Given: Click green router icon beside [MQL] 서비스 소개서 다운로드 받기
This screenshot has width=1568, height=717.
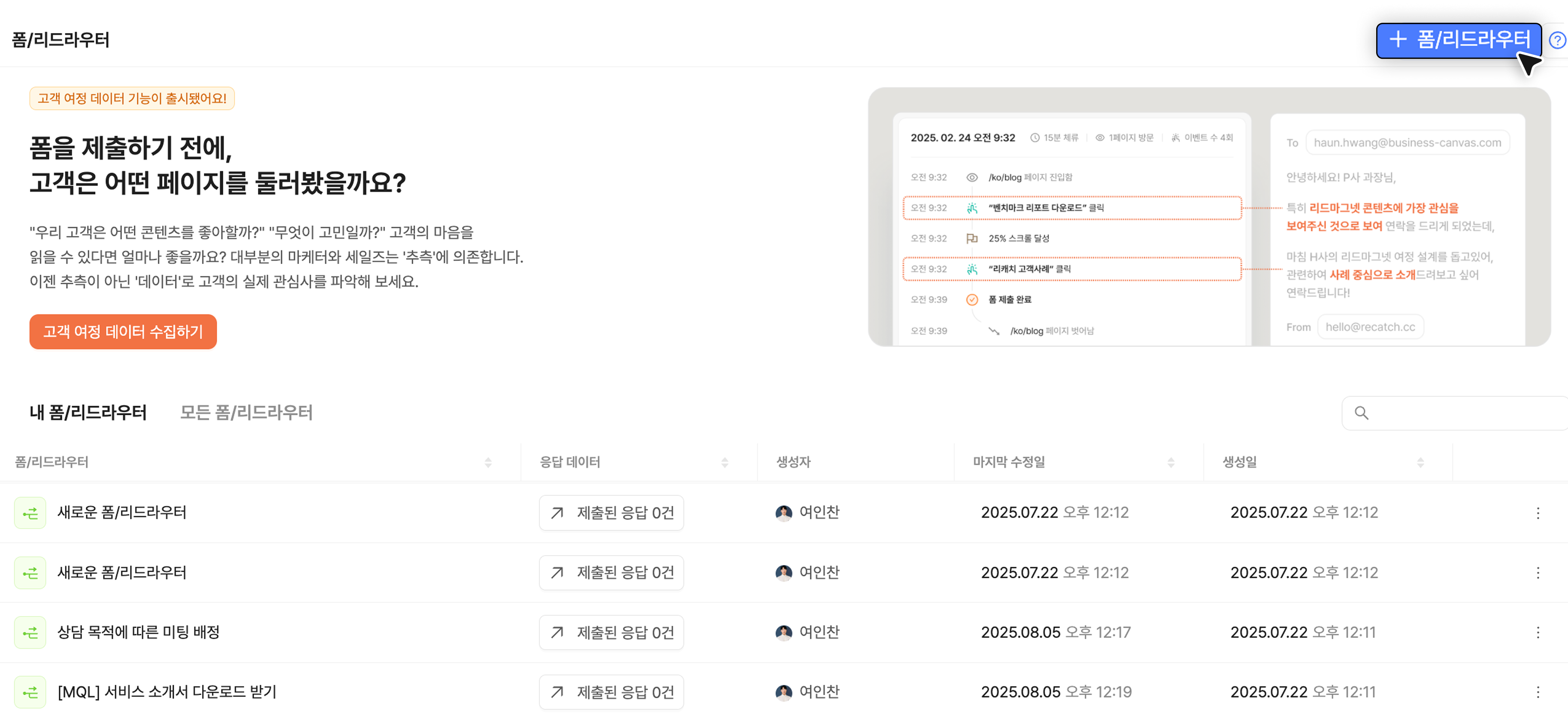Looking at the screenshot, I should (30, 693).
